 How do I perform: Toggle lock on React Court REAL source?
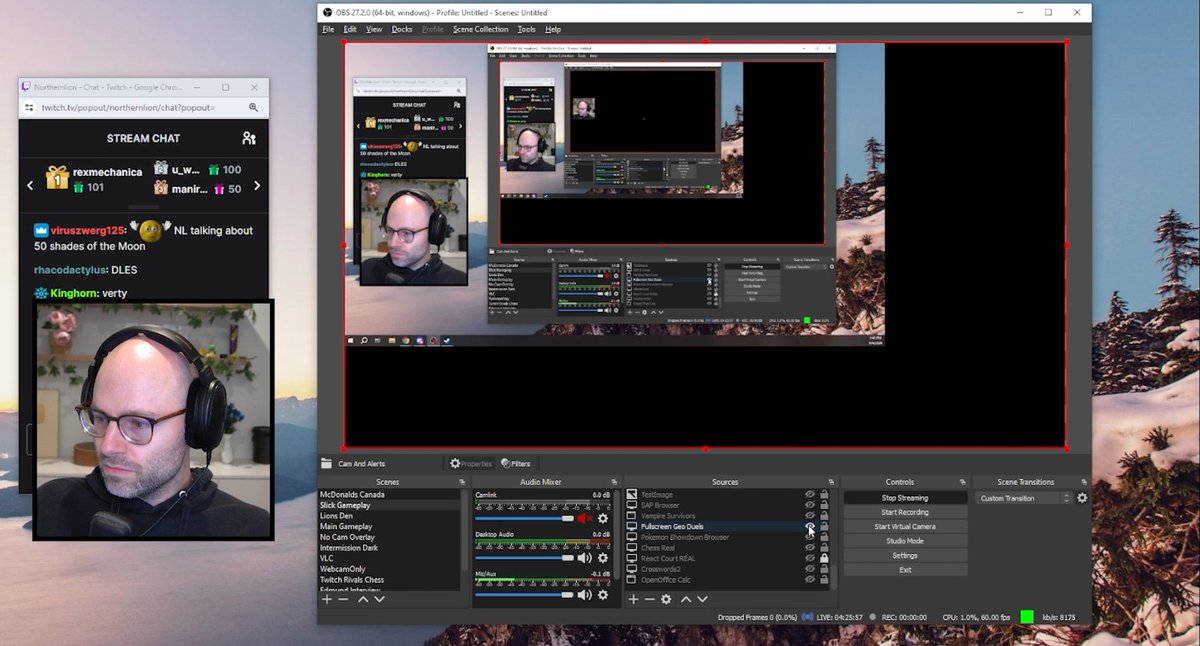click(824, 558)
